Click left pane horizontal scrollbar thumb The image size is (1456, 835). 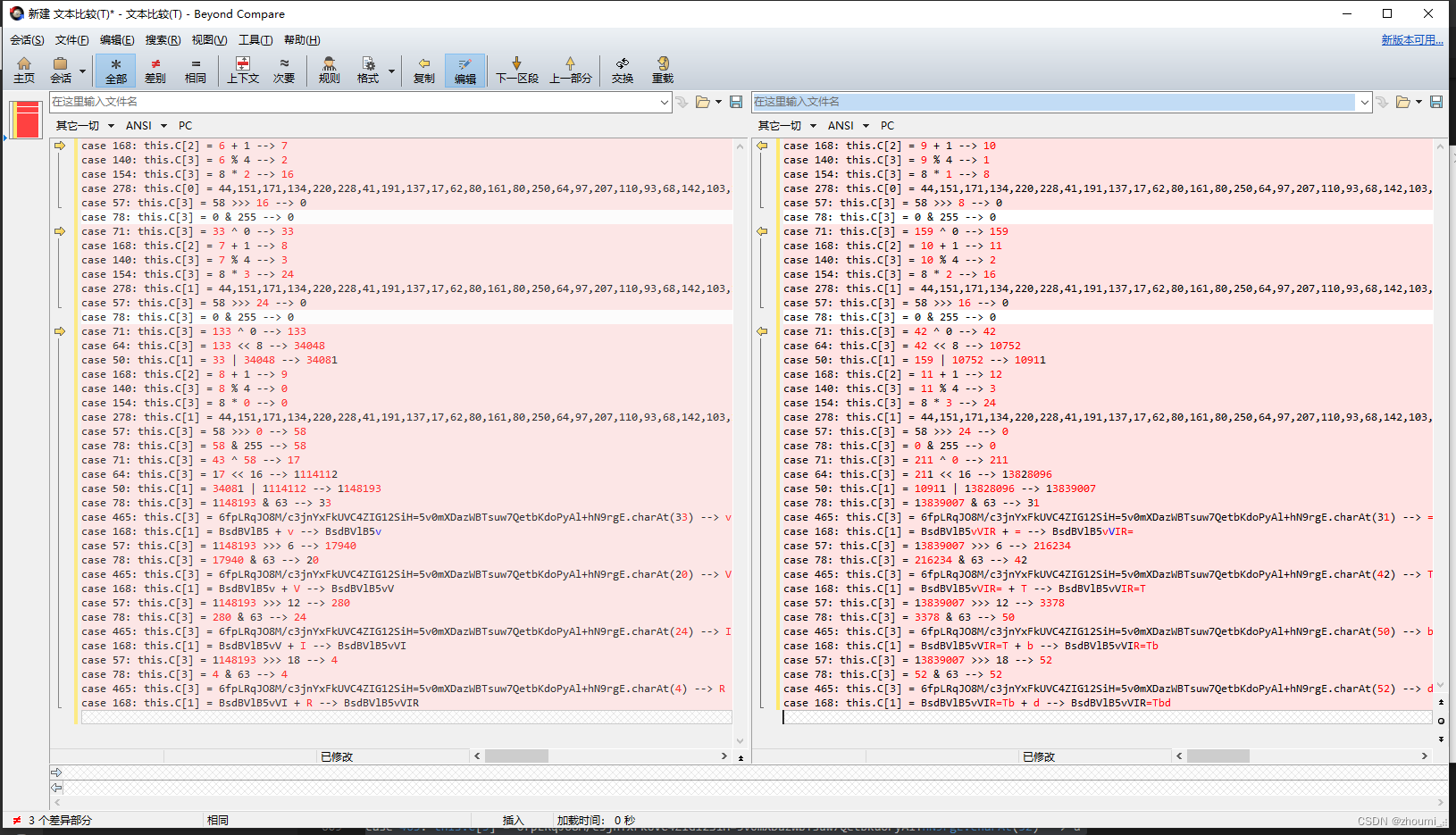click(516, 756)
